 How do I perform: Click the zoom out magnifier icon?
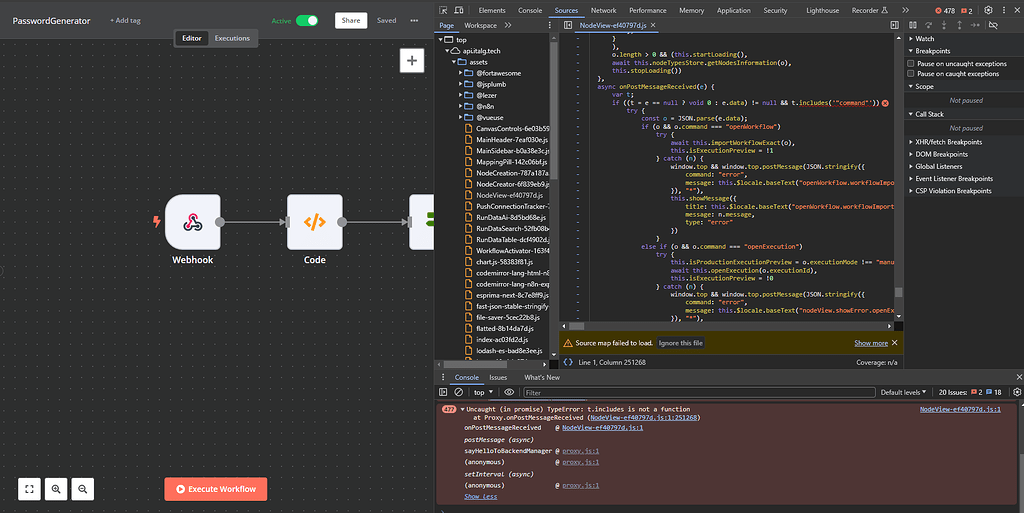point(84,489)
